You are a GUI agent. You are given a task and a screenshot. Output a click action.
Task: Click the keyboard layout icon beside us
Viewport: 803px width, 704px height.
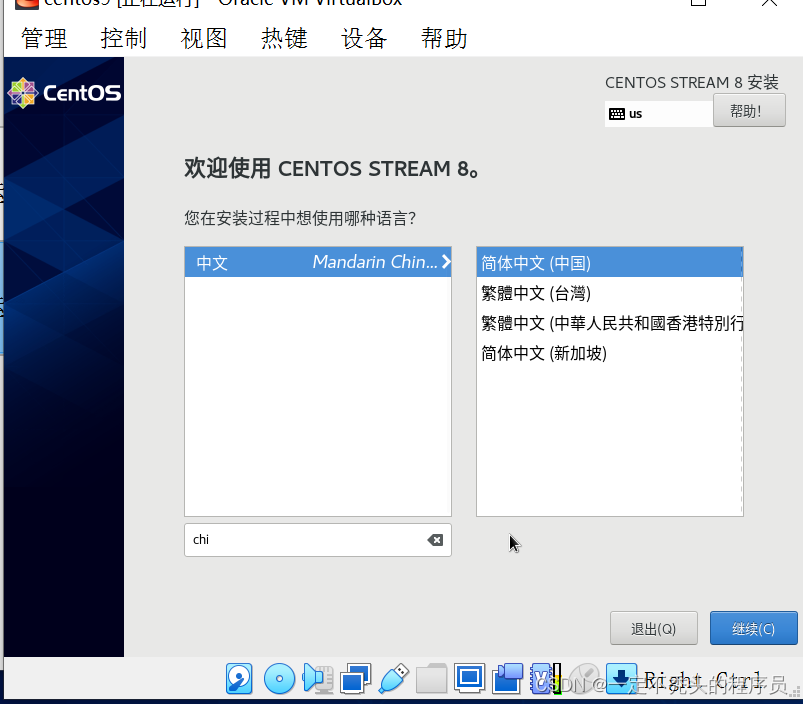(617, 114)
